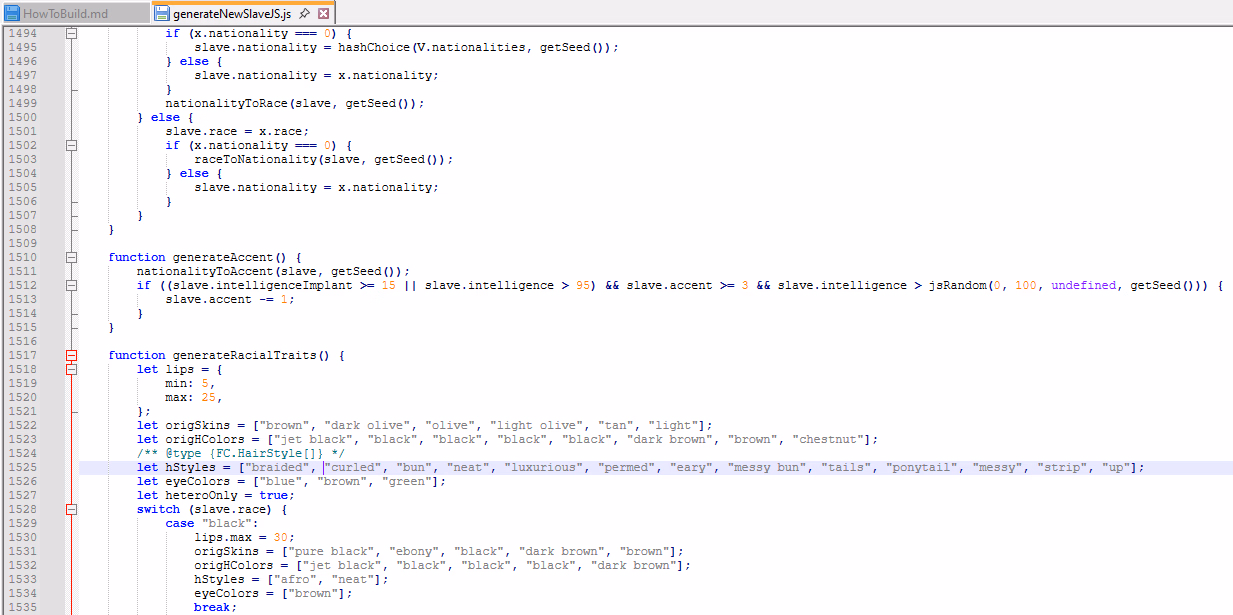Collapse the generateRacialTraits function fold marker
Image resolution: width=1233 pixels, height=615 pixels.
(71, 355)
